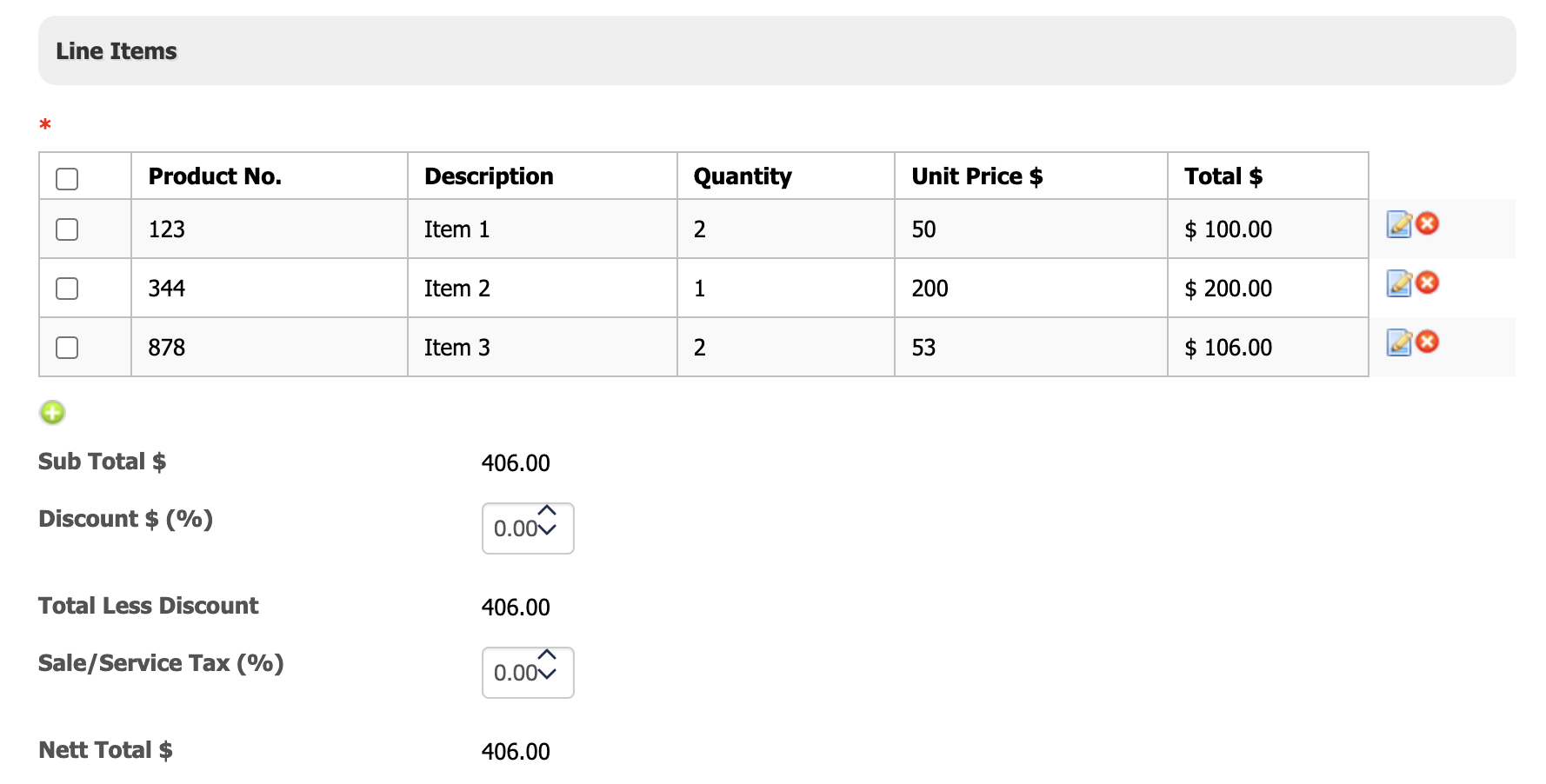This screenshot has height=784, width=1546.
Task: Select the checkbox for product 878
Action: click(67, 348)
